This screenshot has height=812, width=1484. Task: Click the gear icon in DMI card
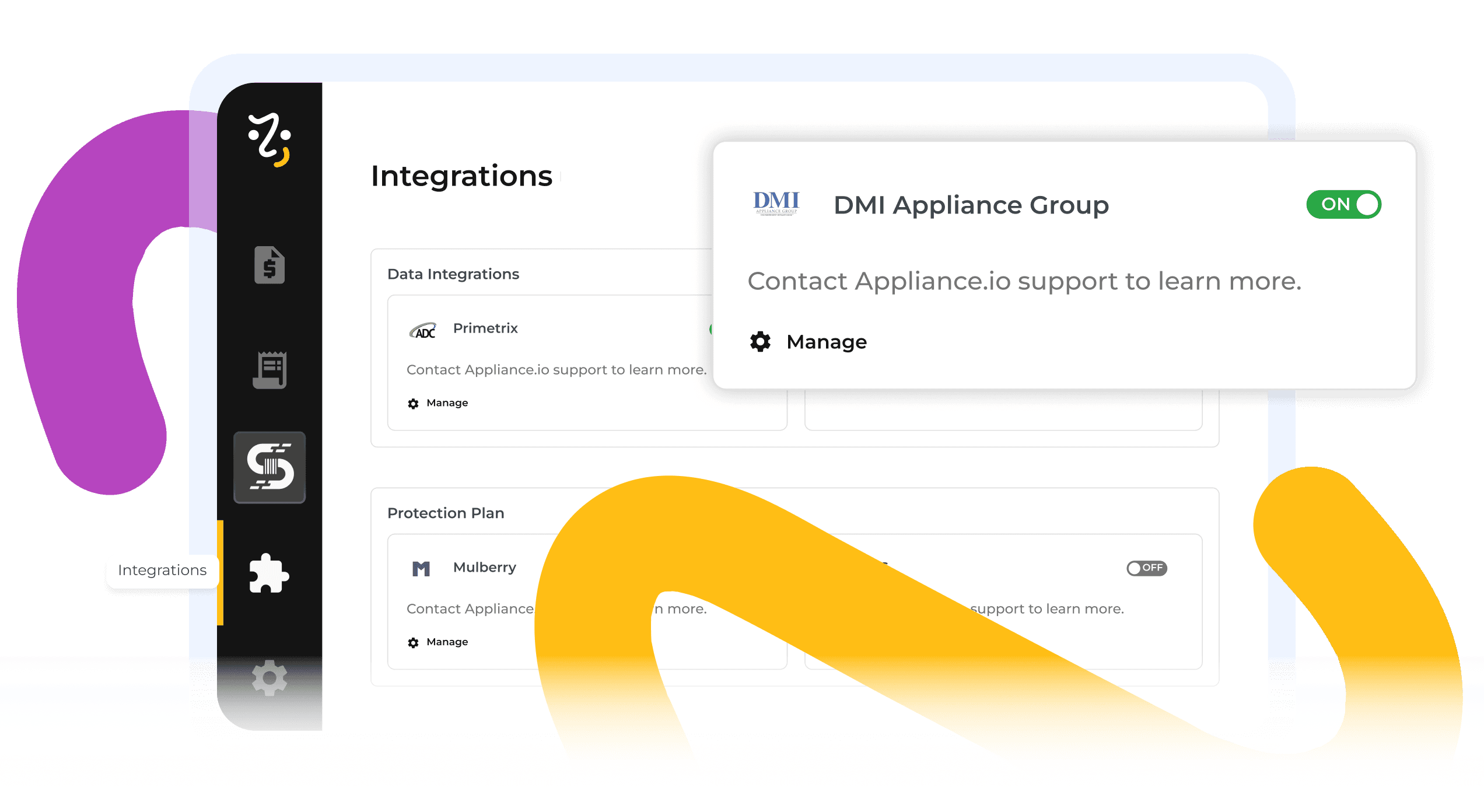(760, 342)
